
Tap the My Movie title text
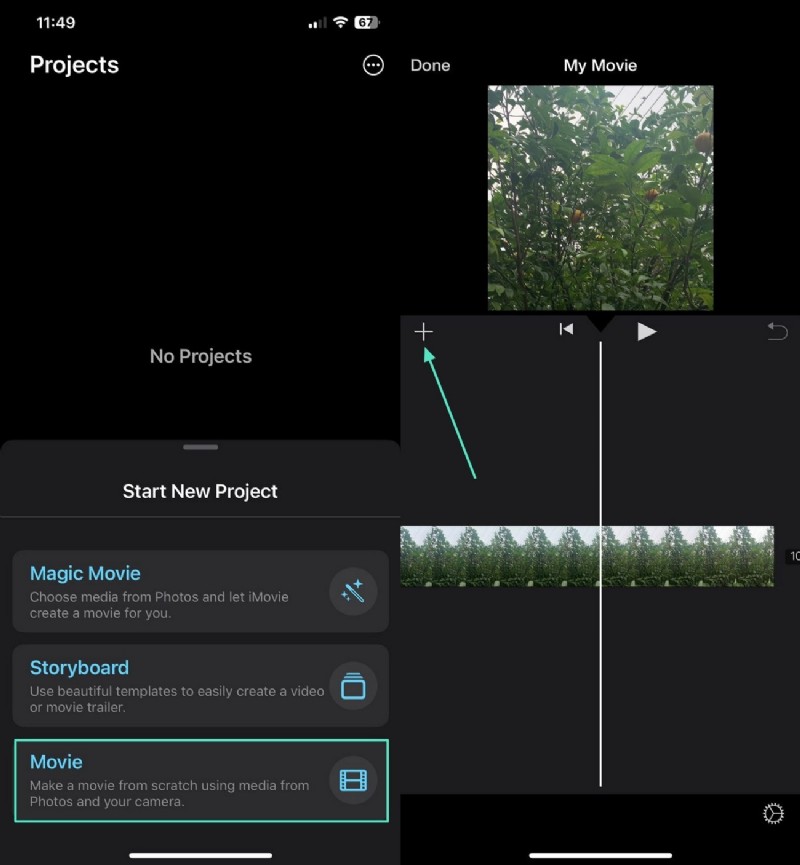(x=600, y=65)
